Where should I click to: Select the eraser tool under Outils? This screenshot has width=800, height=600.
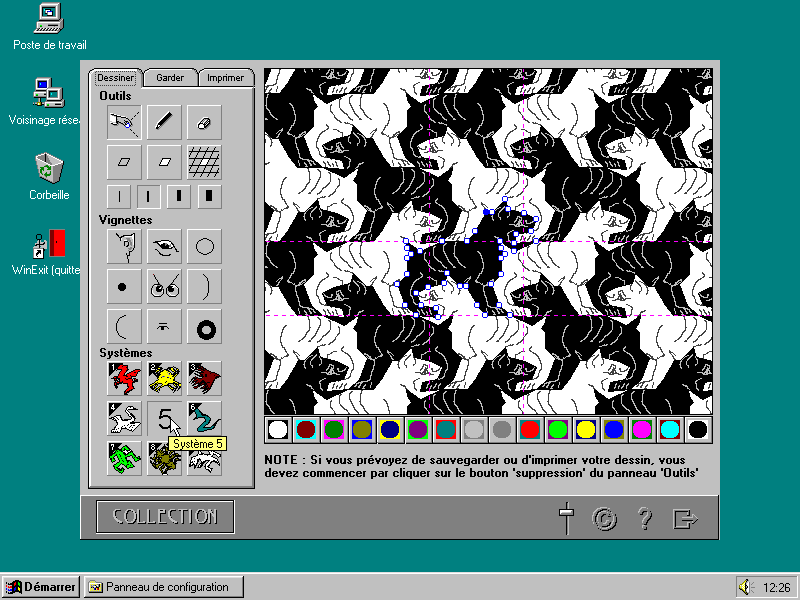click(x=204, y=122)
